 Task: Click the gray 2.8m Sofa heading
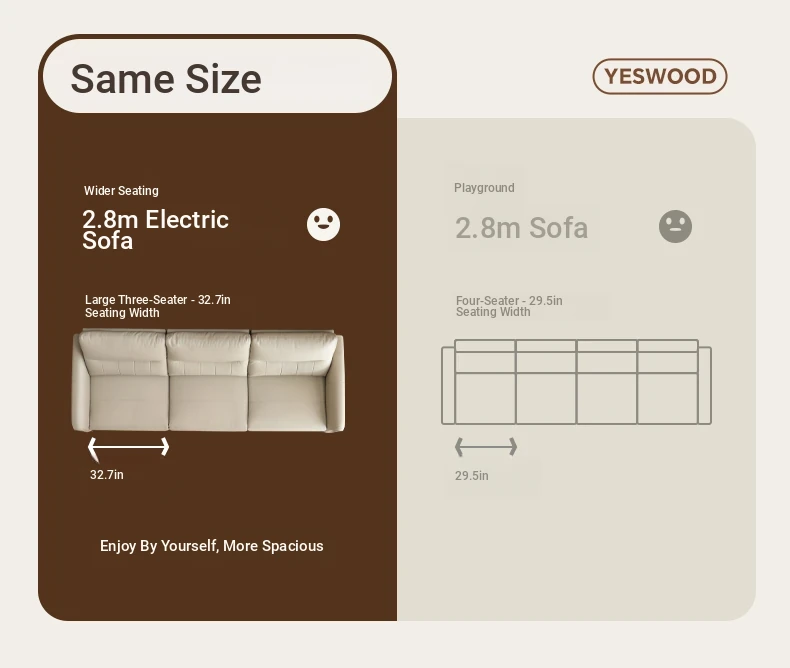click(521, 228)
